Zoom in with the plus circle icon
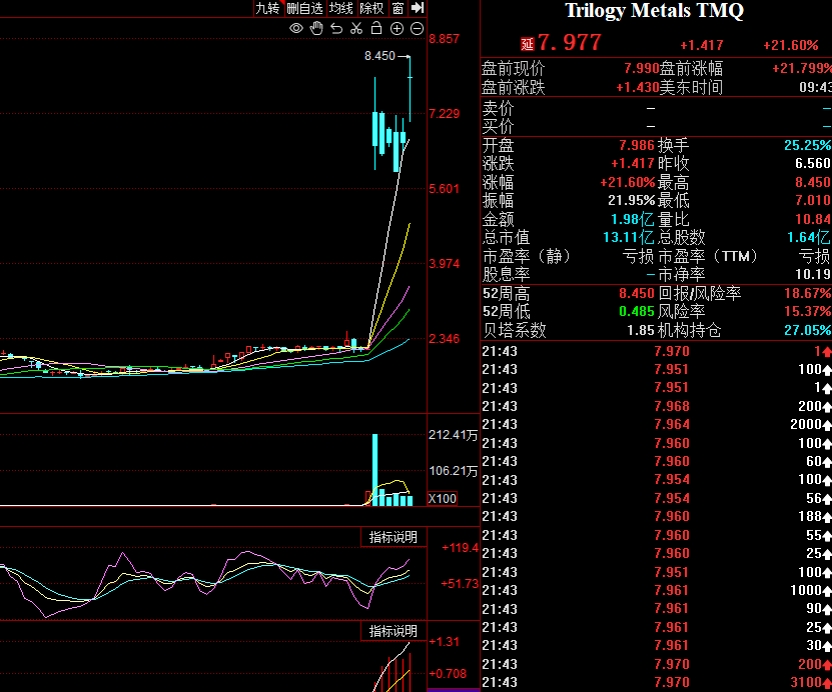The width and height of the screenshot is (832, 692). pos(396,29)
